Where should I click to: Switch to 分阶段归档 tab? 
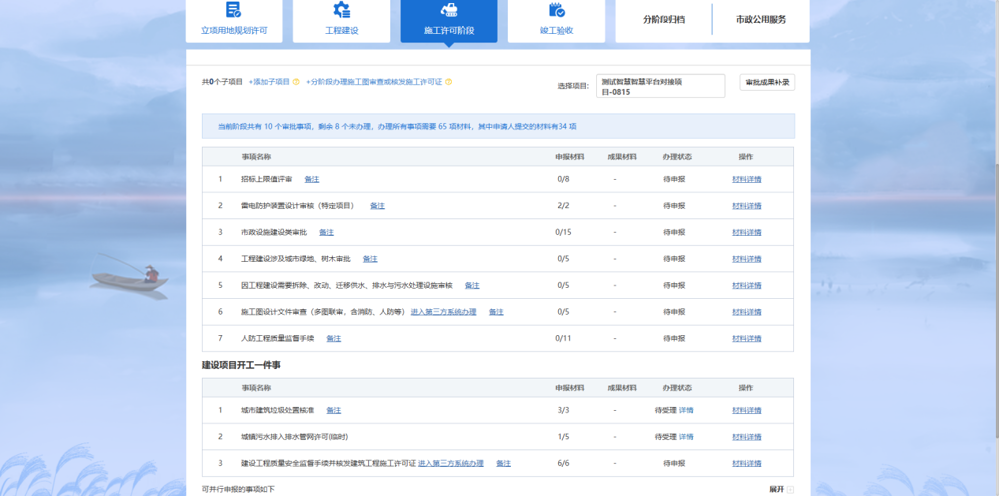[x=663, y=19]
